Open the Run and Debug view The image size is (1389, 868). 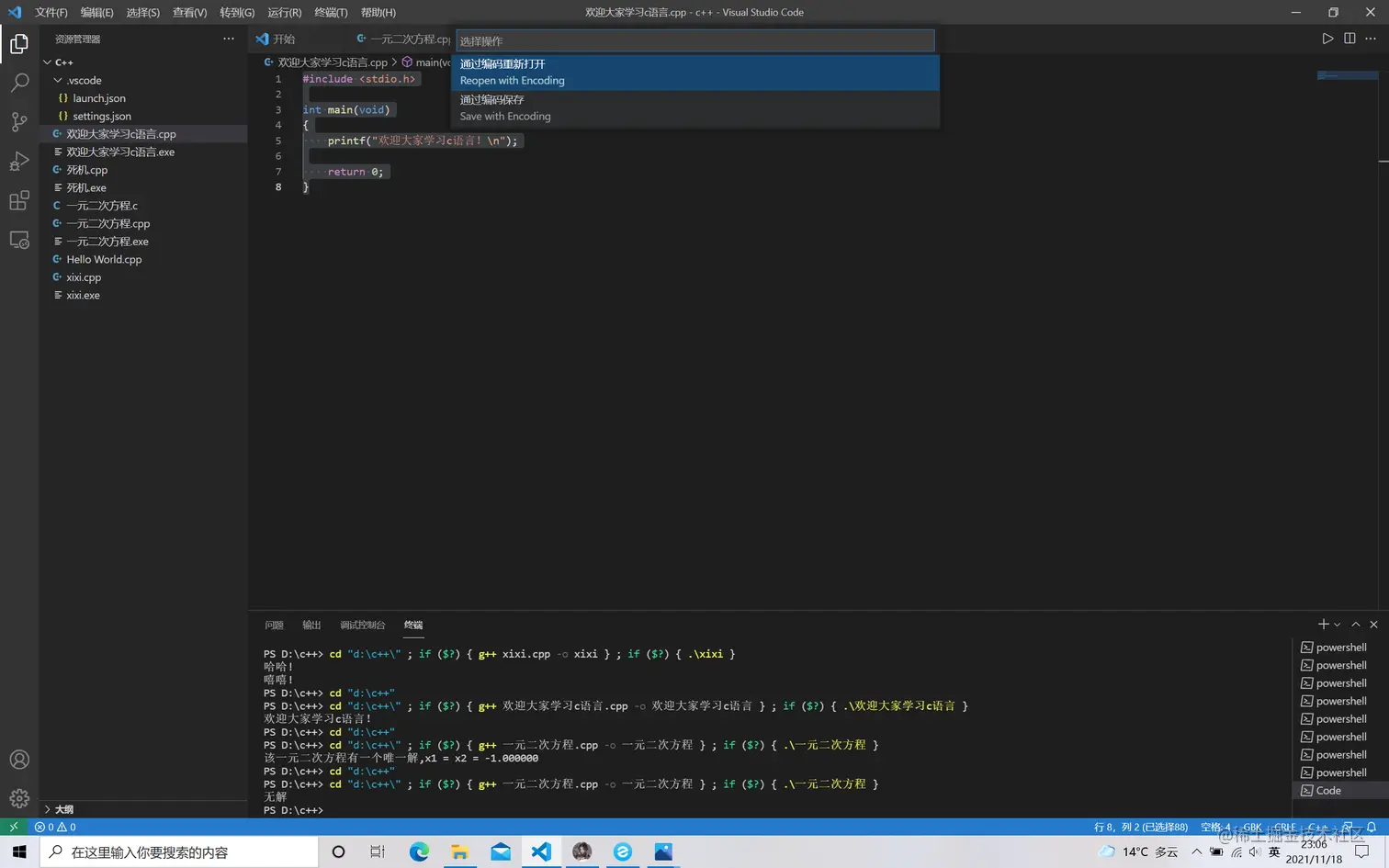(19, 162)
